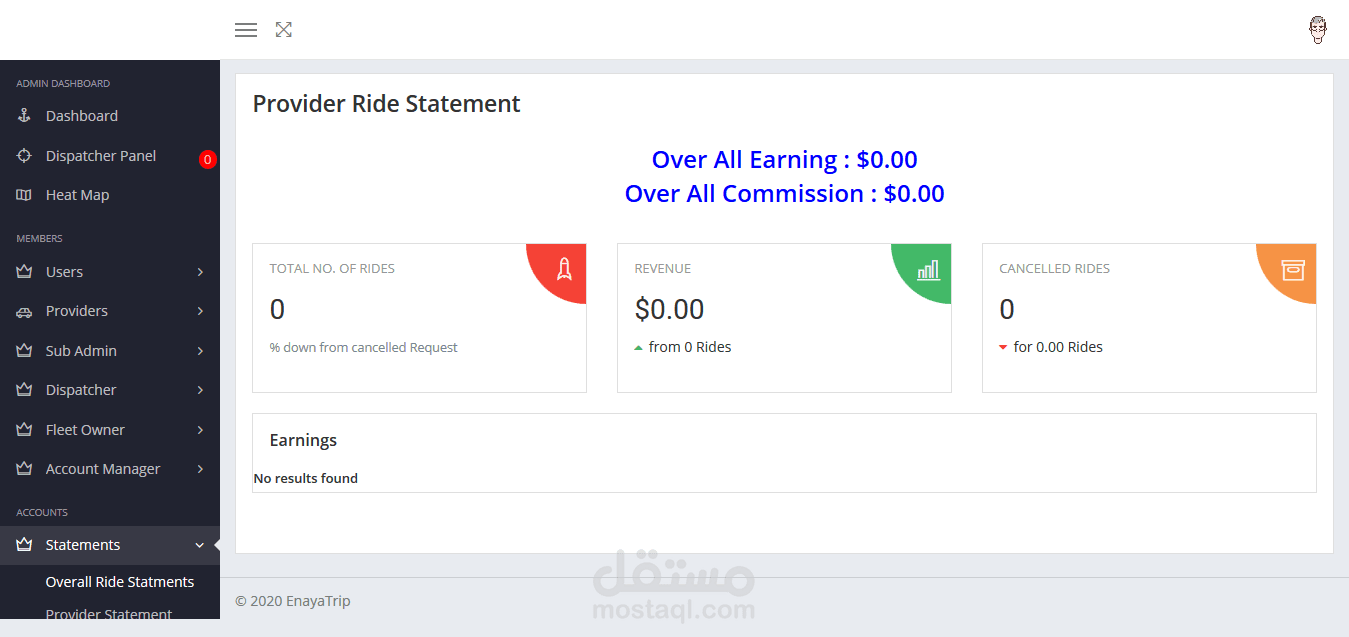This screenshot has width=1349, height=637.
Task: Click the Over All Earning $0.00 text
Action: point(785,160)
